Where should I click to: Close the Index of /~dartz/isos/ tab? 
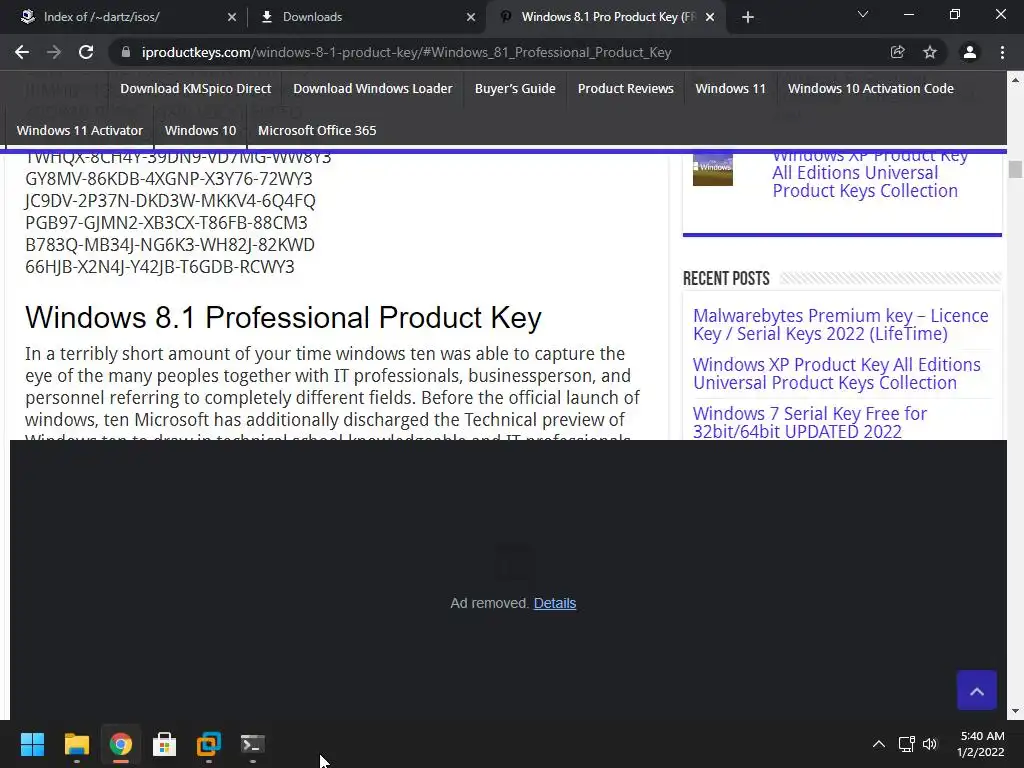click(232, 17)
